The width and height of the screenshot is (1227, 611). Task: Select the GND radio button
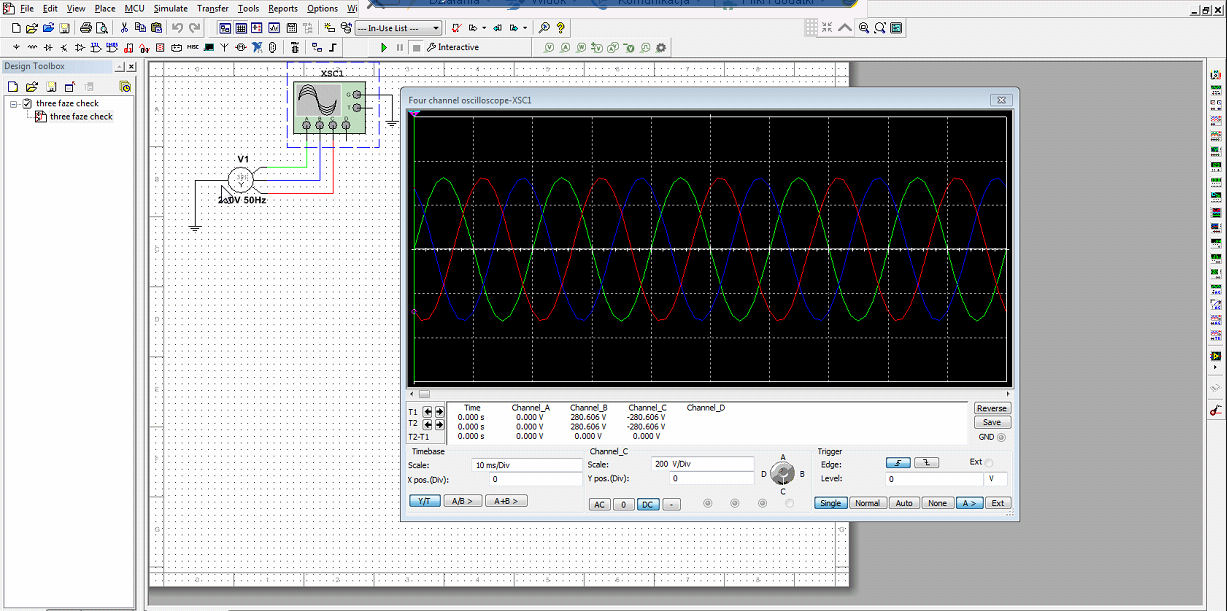click(1001, 437)
